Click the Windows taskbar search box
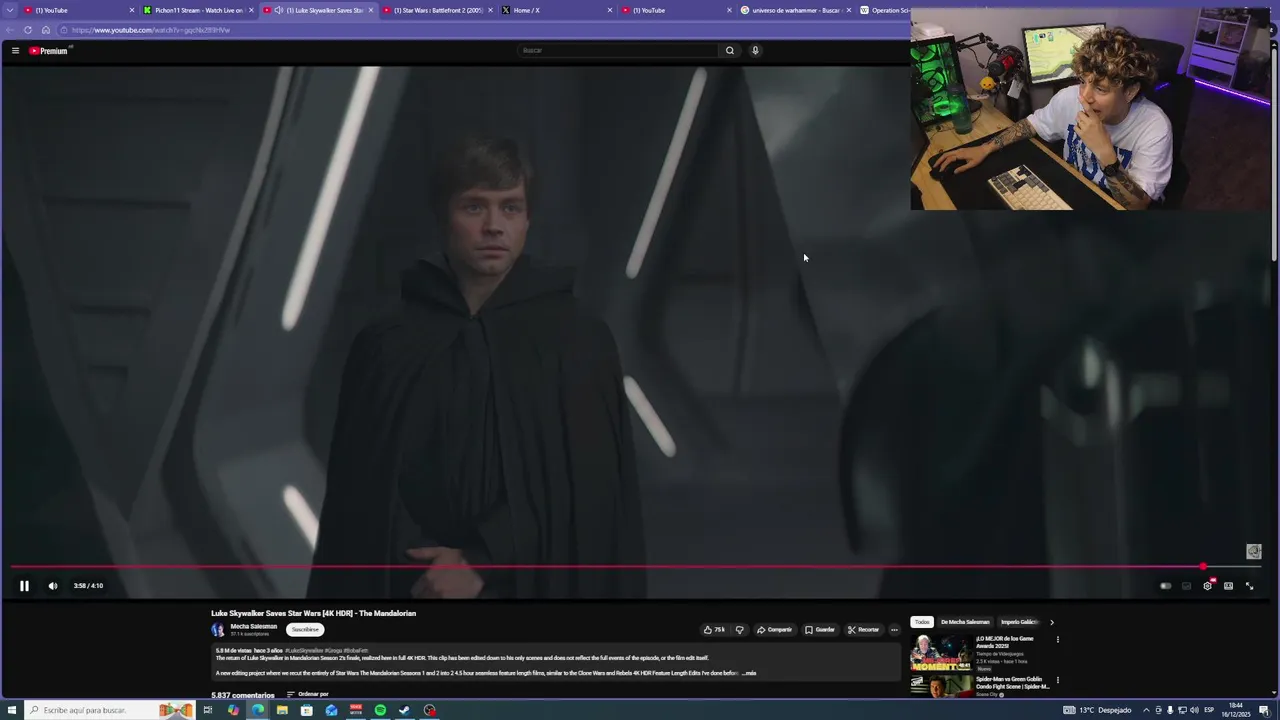This screenshot has width=1280, height=720. click(110, 710)
